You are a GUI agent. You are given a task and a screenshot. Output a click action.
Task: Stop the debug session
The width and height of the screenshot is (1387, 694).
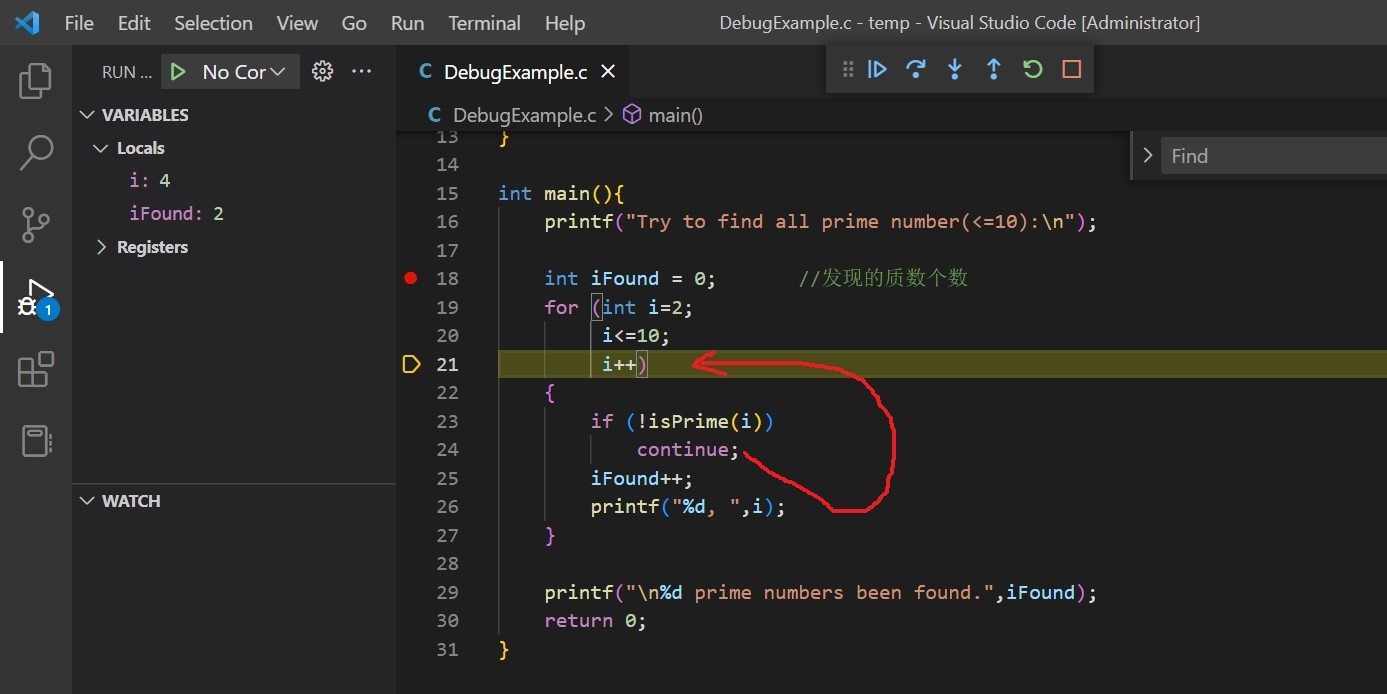(1071, 69)
